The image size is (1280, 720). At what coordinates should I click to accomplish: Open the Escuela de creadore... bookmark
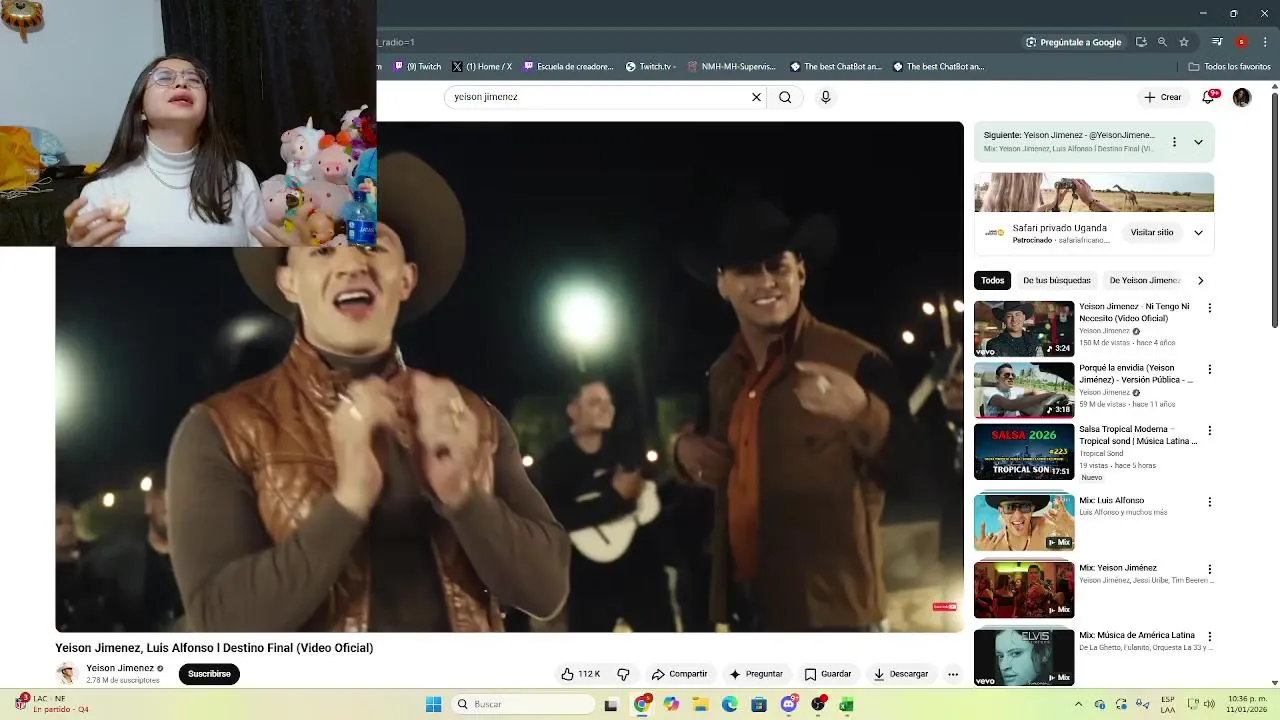tap(568, 67)
